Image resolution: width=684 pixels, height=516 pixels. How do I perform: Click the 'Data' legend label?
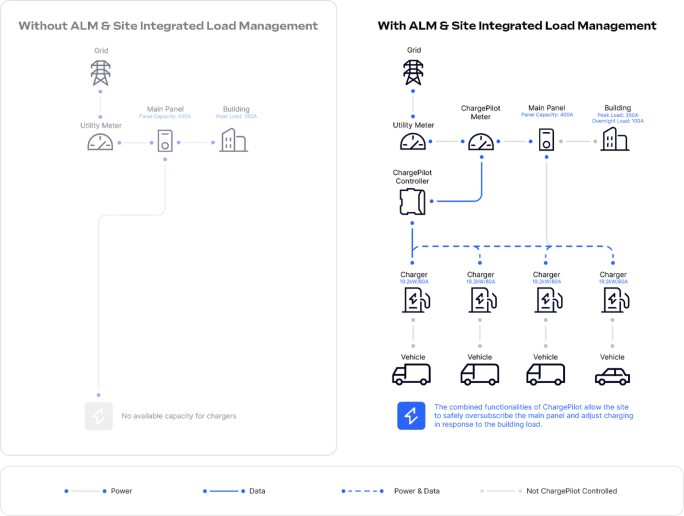pyautogui.click(x=257, y=491)
